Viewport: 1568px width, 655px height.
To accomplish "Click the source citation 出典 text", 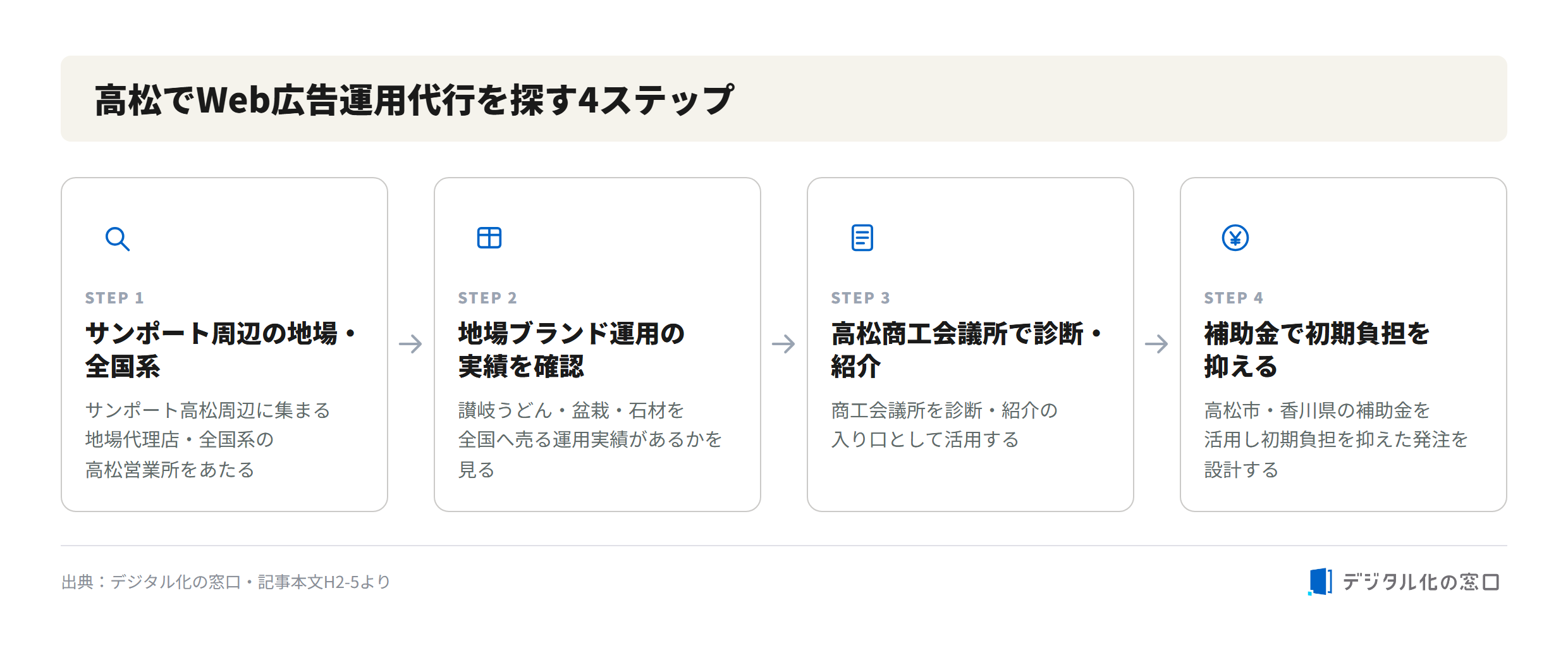I will [226, 582].
